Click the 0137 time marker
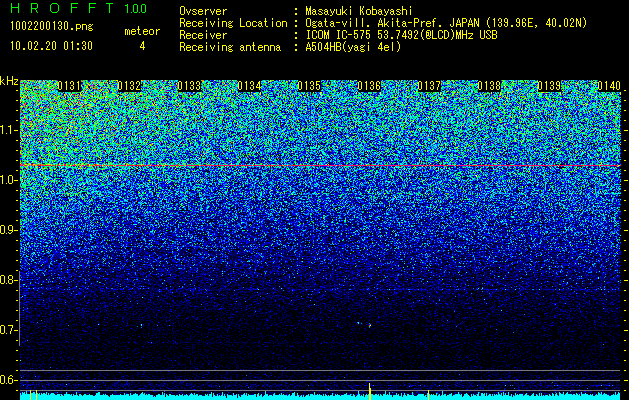The height and width of the screenshot is (400, 629). pyautogui.click(x=429, y=86)
